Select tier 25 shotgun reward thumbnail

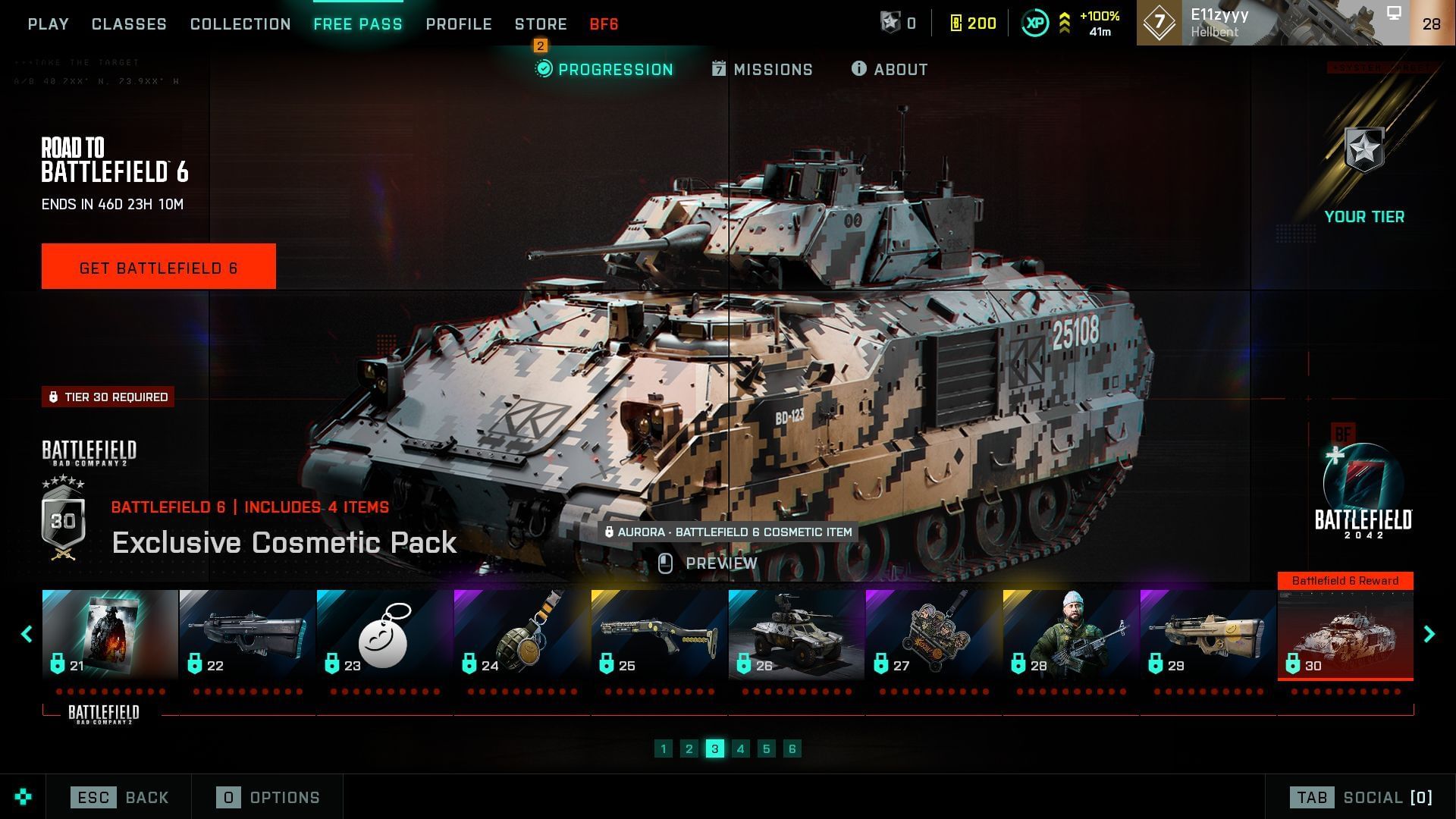coord(659,635)
